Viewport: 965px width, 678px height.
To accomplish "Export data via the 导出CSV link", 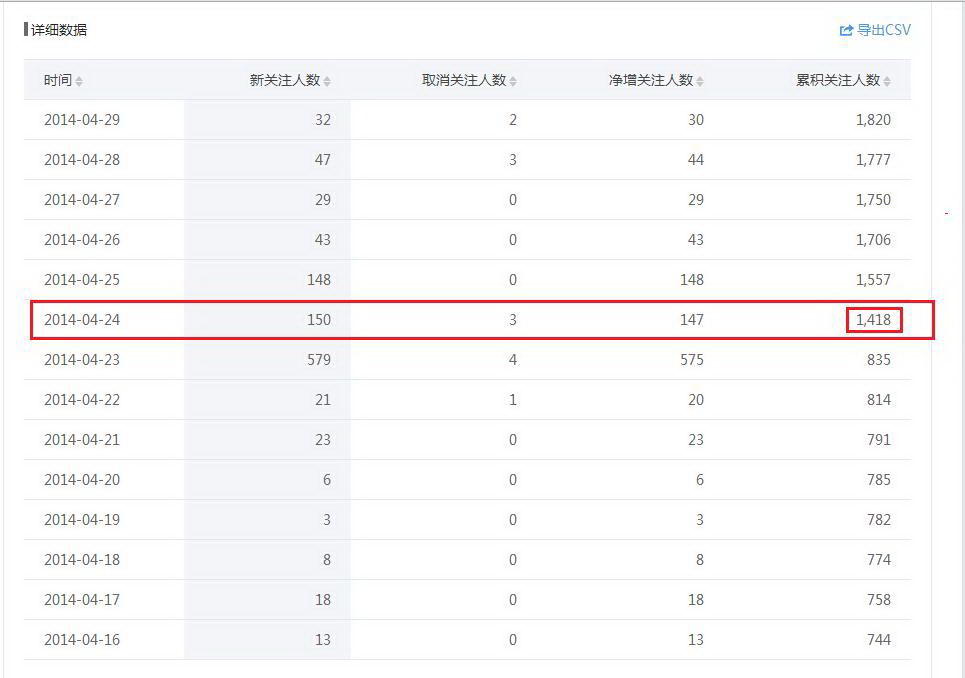I will (x=883, y=30).
